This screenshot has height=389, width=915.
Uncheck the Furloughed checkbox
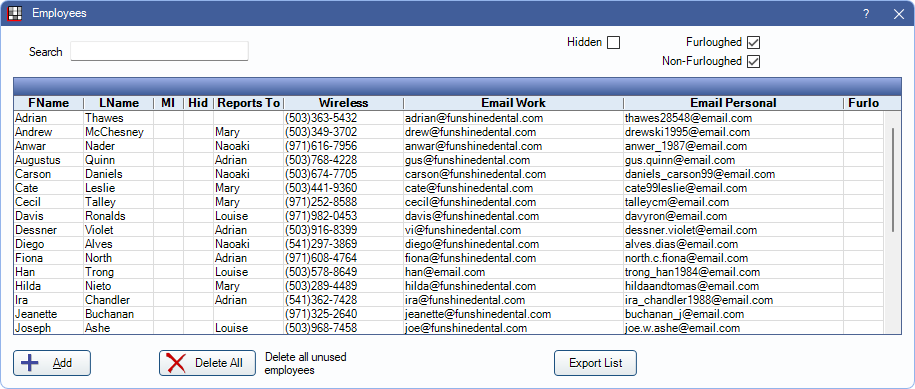(753, 43)
